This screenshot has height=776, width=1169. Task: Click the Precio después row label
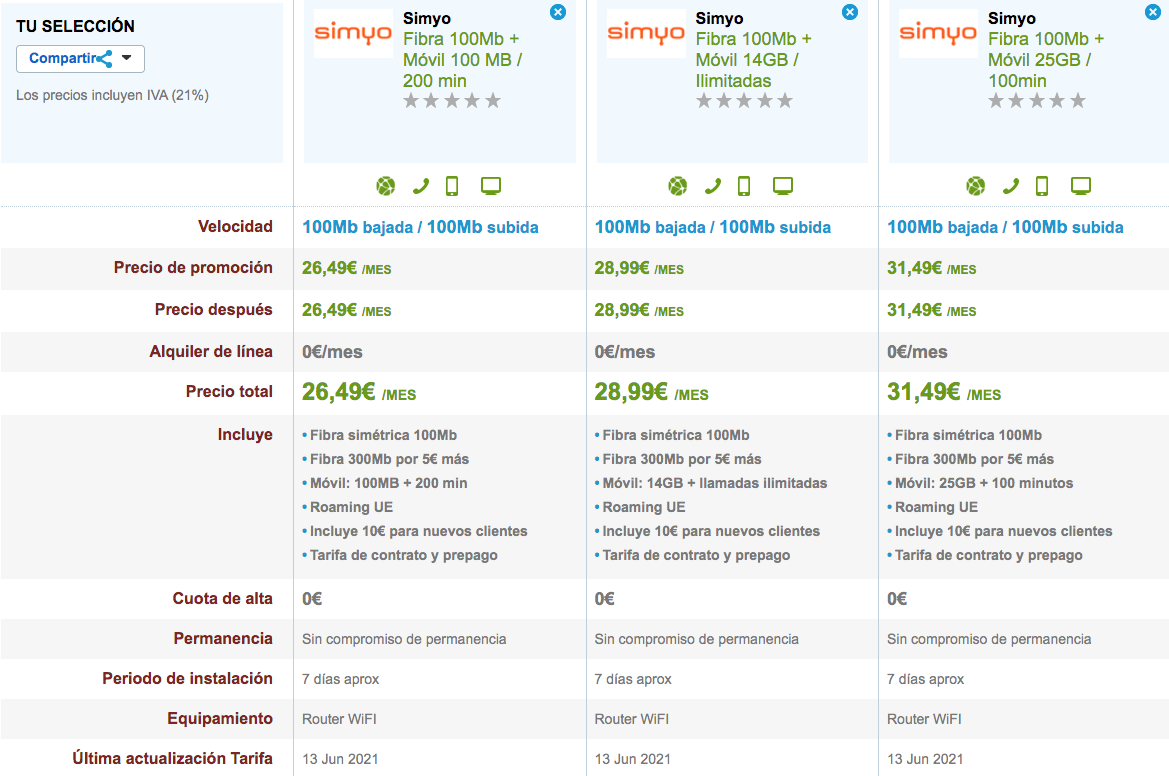click(214, 309)
